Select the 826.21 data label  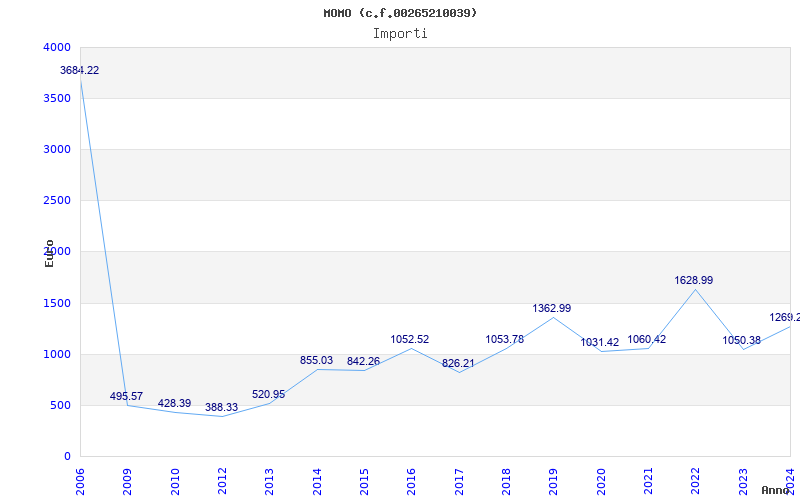click(x=458, y=364)
